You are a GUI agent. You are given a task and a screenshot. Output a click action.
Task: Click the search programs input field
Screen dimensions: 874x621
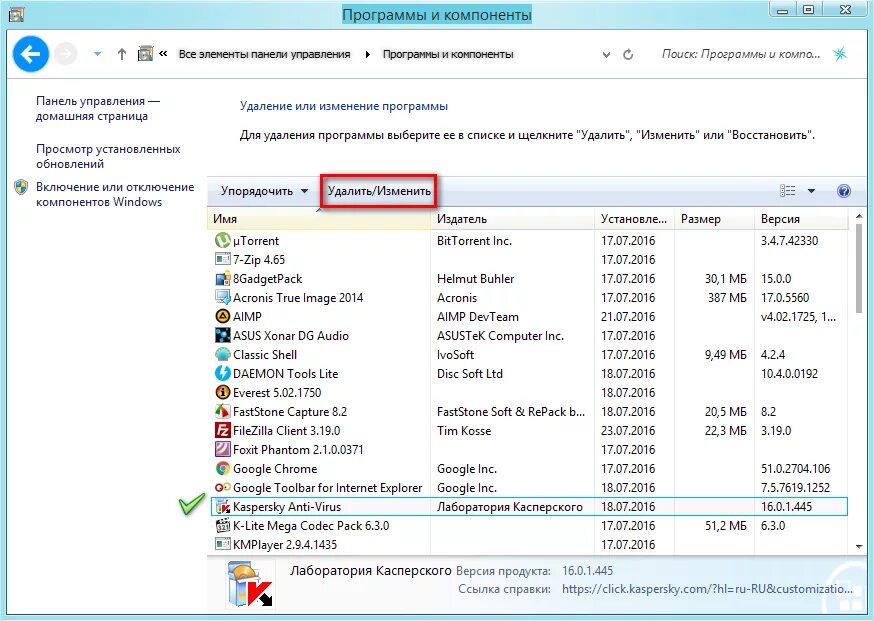[741, 54]
